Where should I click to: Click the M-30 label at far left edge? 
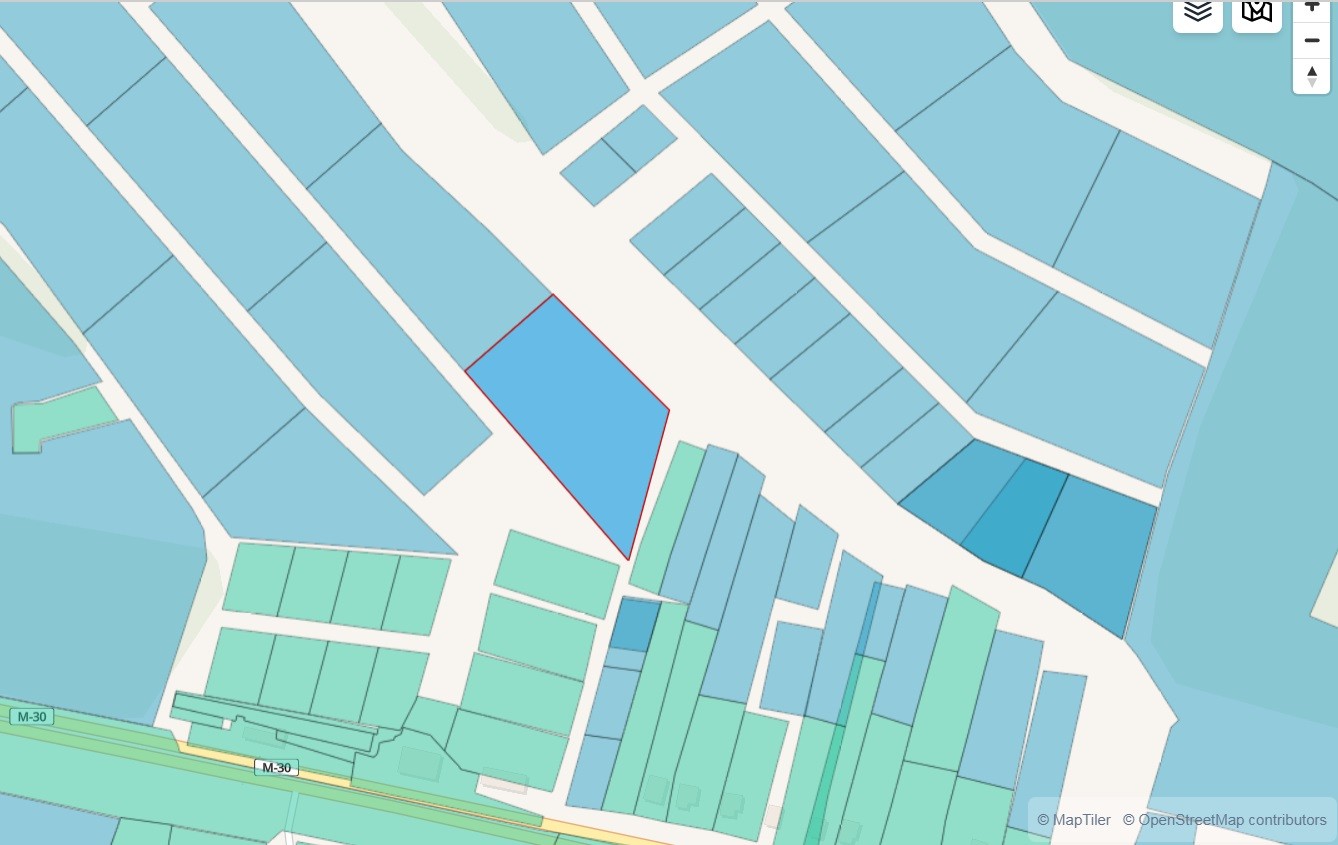(x=30, y=717)
